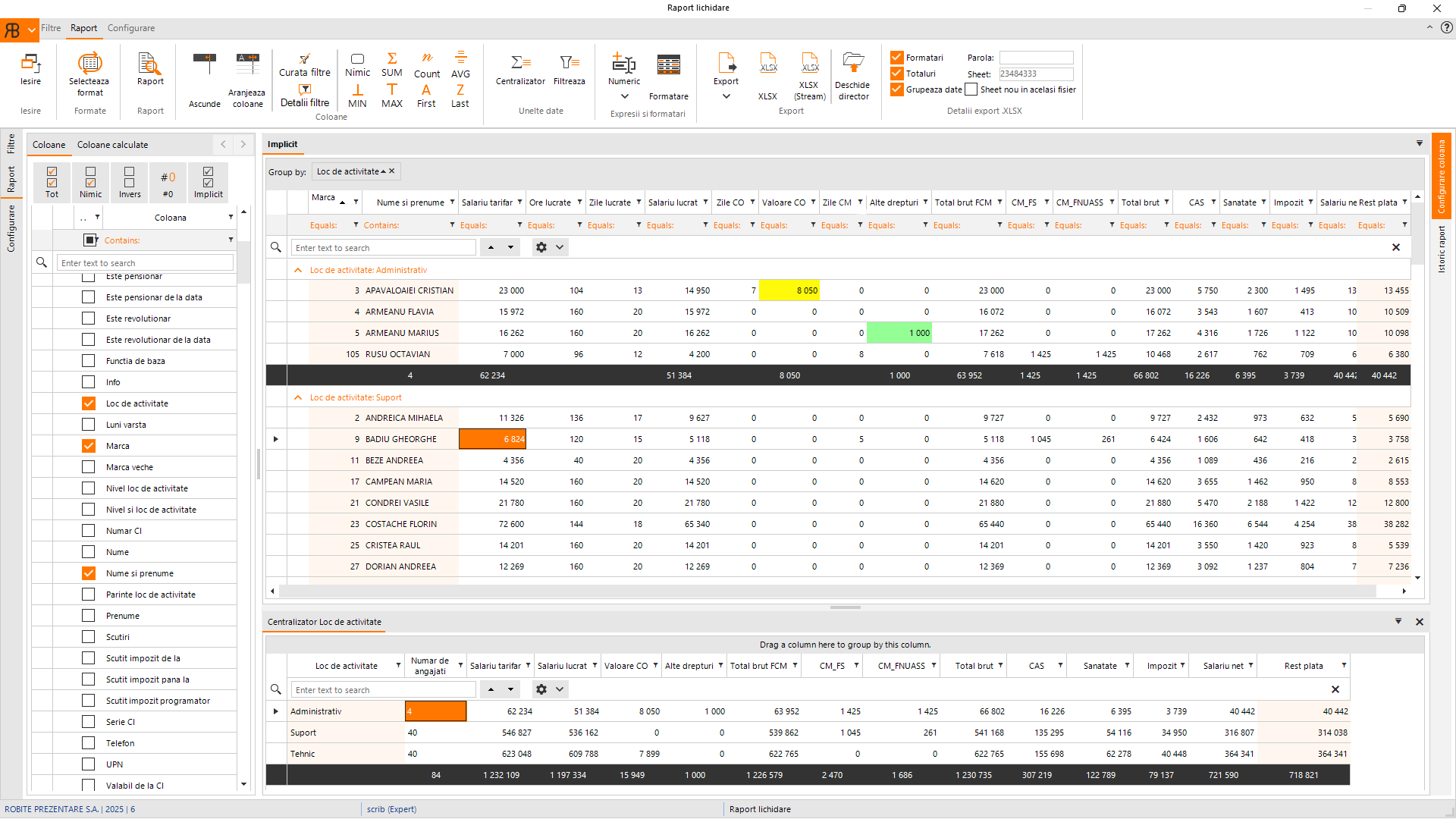Close the main grid search bar

(1396, 247)
